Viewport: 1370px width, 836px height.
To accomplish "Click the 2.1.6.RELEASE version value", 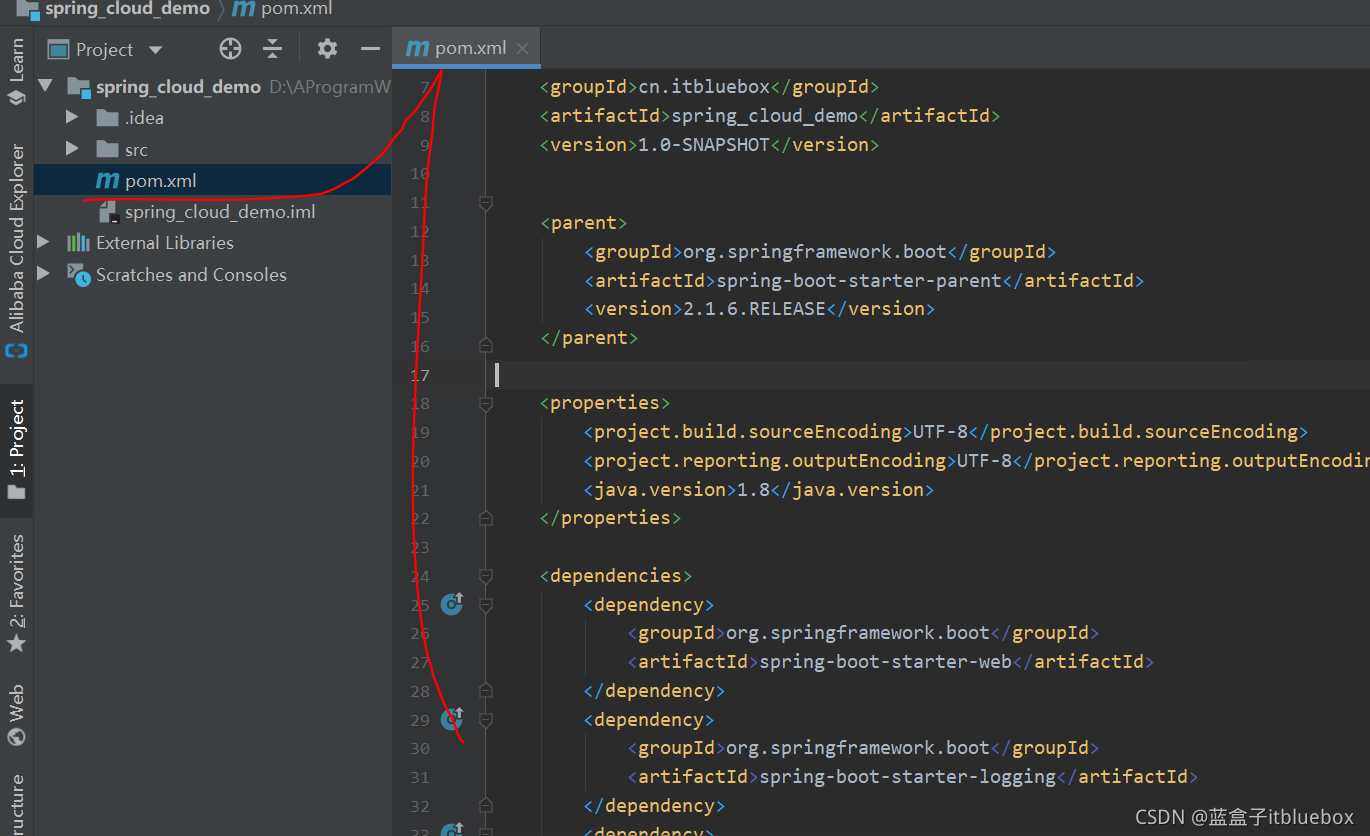I will pyautogui.click(x=754, y=309).
